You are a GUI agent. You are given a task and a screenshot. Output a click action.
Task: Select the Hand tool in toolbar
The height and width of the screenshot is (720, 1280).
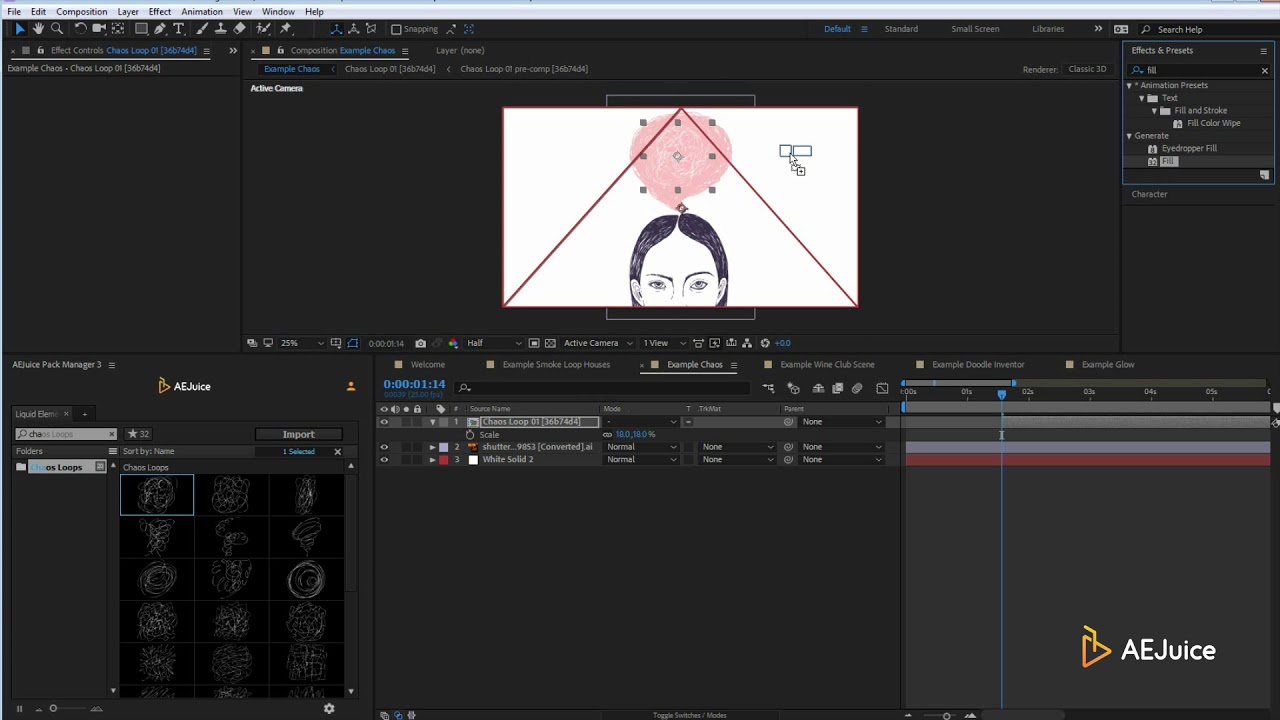pos(38,29)
